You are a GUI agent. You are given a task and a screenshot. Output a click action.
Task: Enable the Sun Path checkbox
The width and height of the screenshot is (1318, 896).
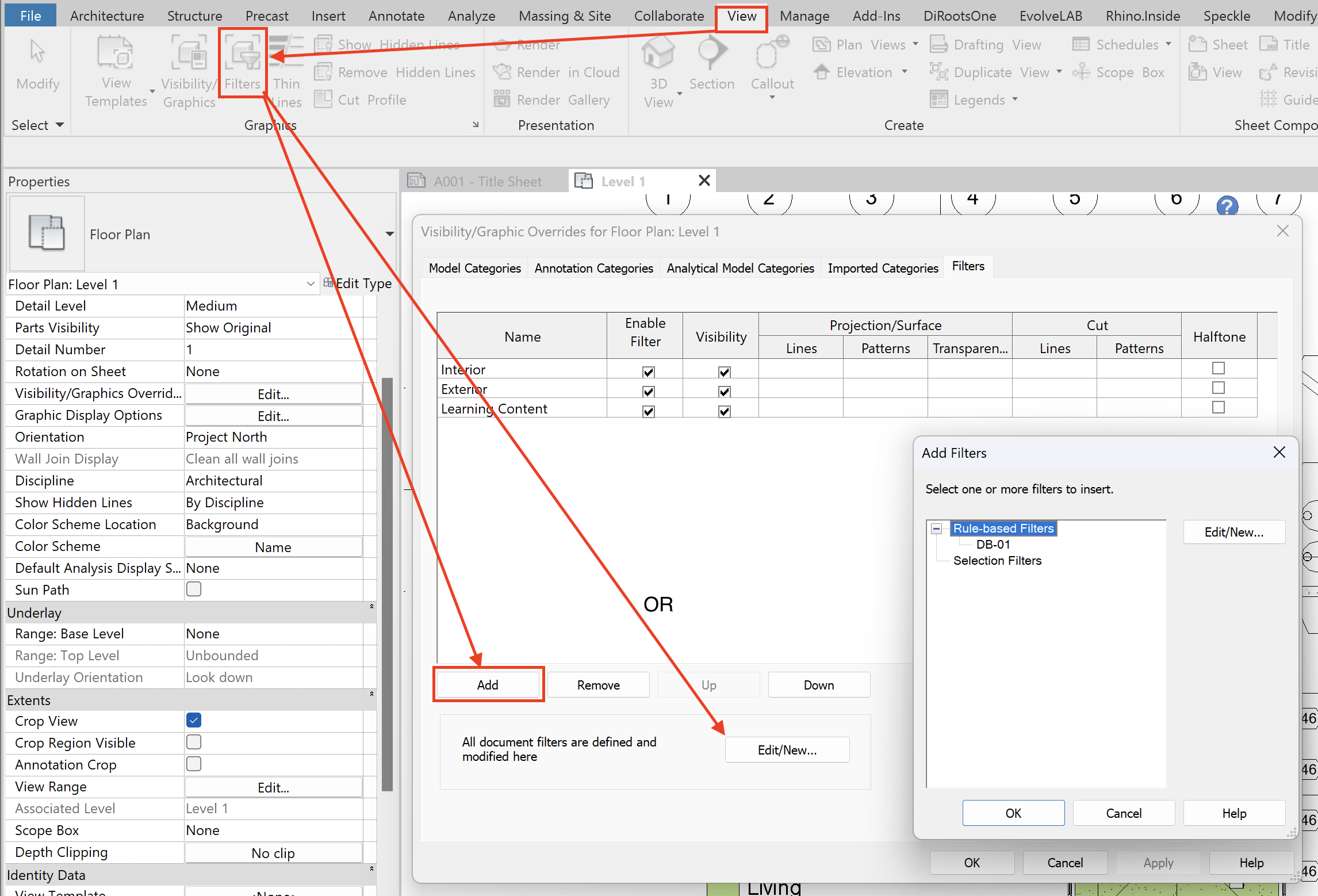(194, 589)
